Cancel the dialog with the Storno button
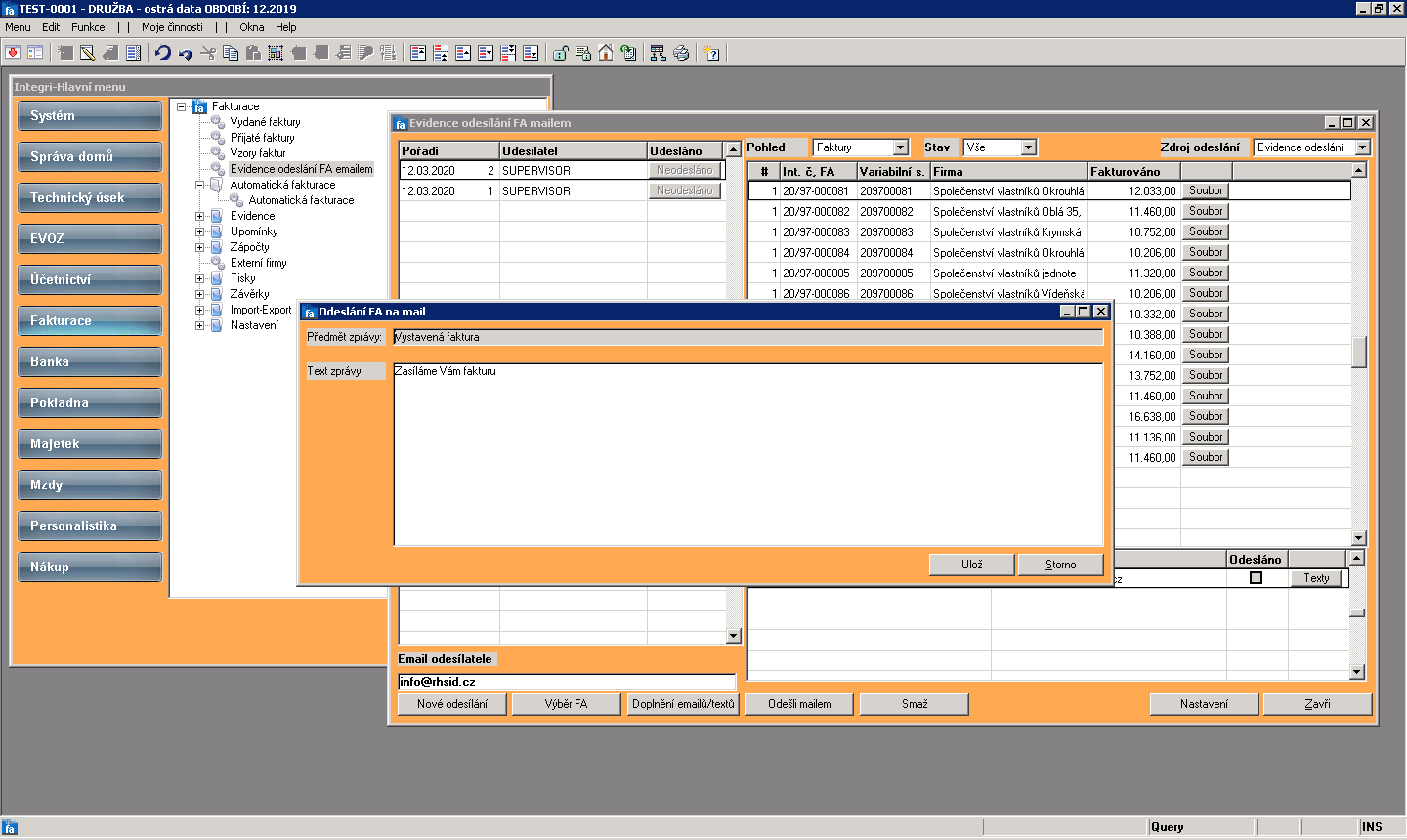Image resolution: width=1407 pixels, height=840 pixels. tap(1060, 565)
